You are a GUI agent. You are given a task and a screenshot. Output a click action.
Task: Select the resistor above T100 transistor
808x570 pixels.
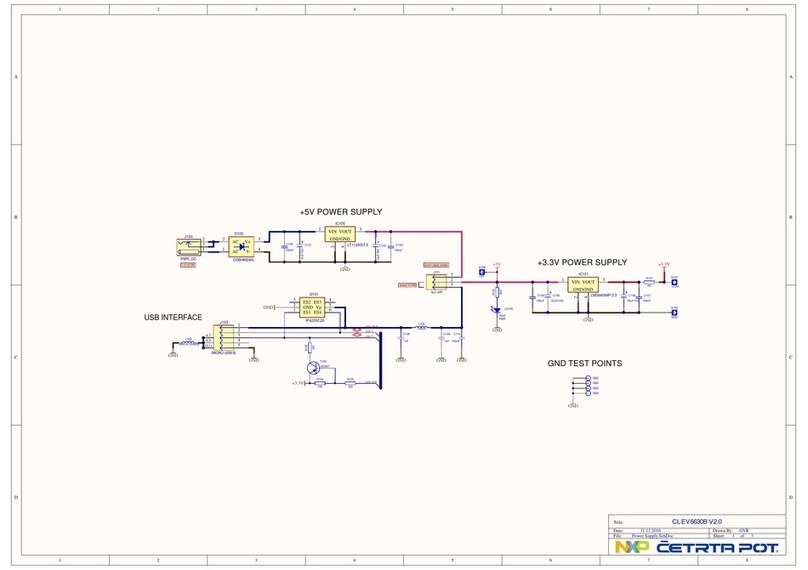point(310,347)
